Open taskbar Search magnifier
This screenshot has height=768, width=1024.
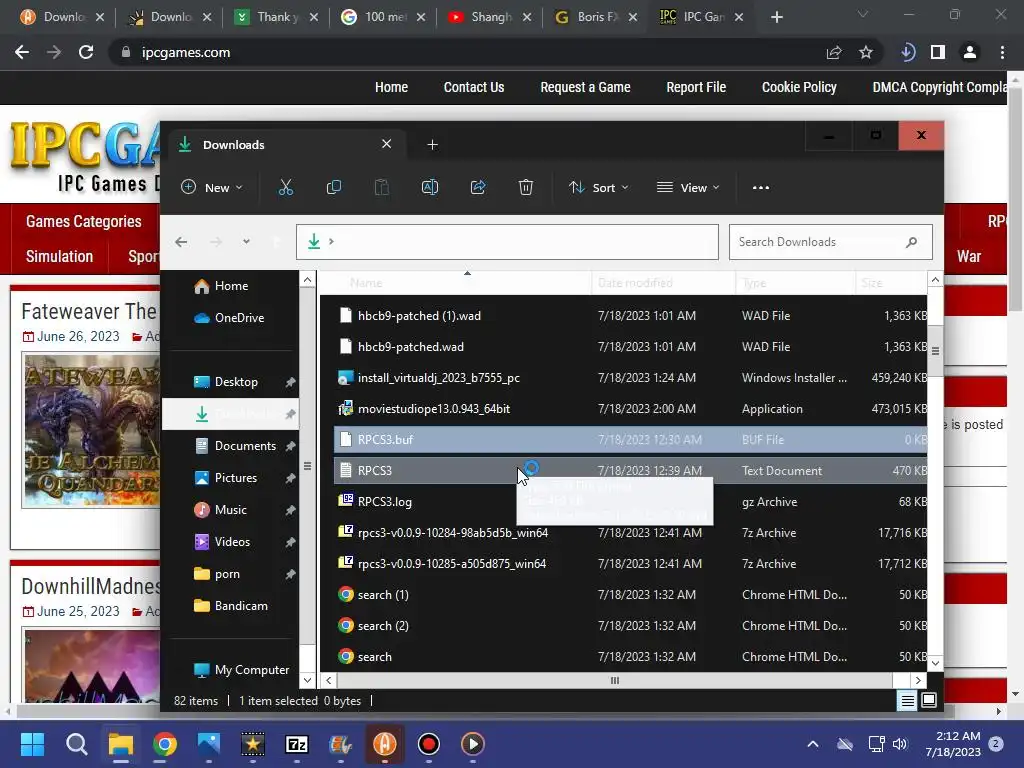76,744
